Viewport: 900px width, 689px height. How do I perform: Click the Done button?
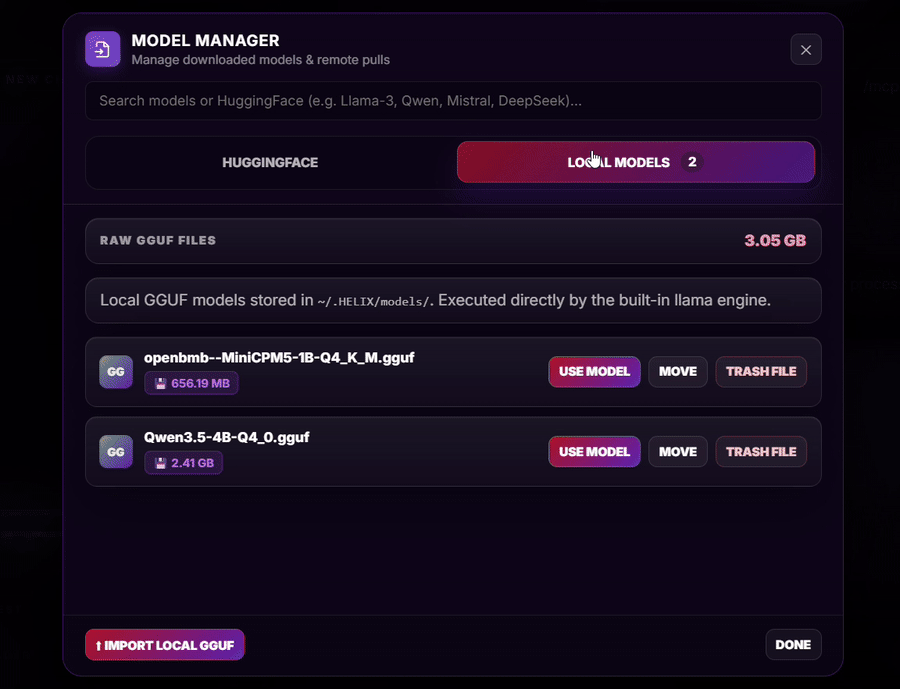click(793, 645)
